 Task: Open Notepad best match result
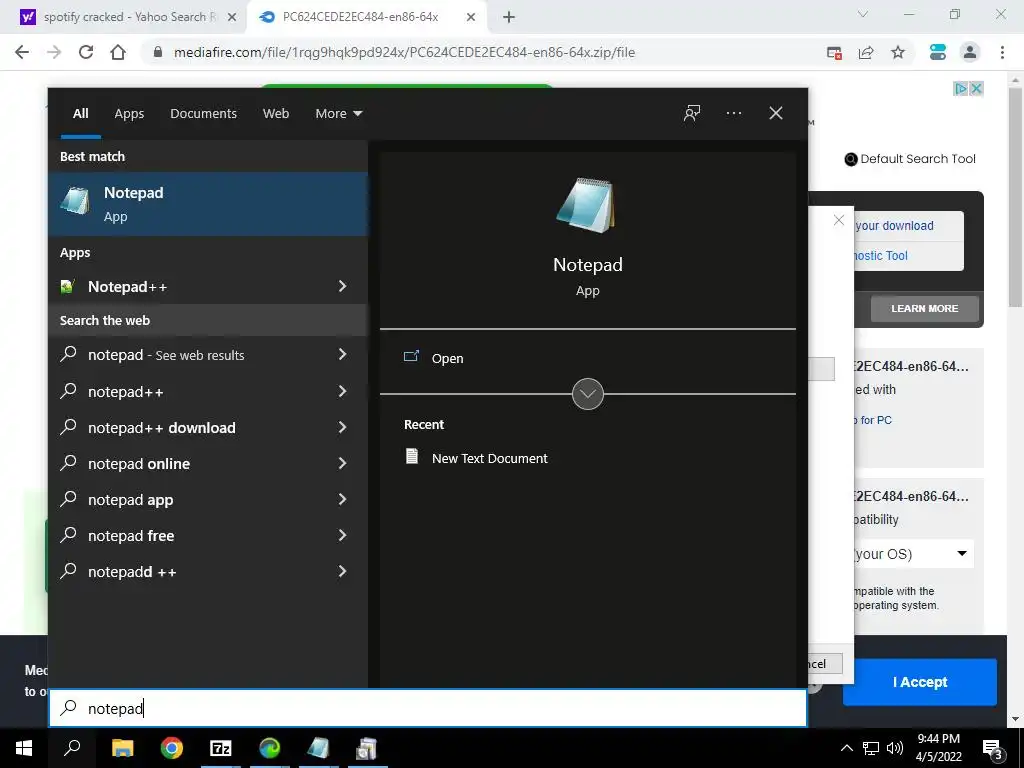[208, 204]
